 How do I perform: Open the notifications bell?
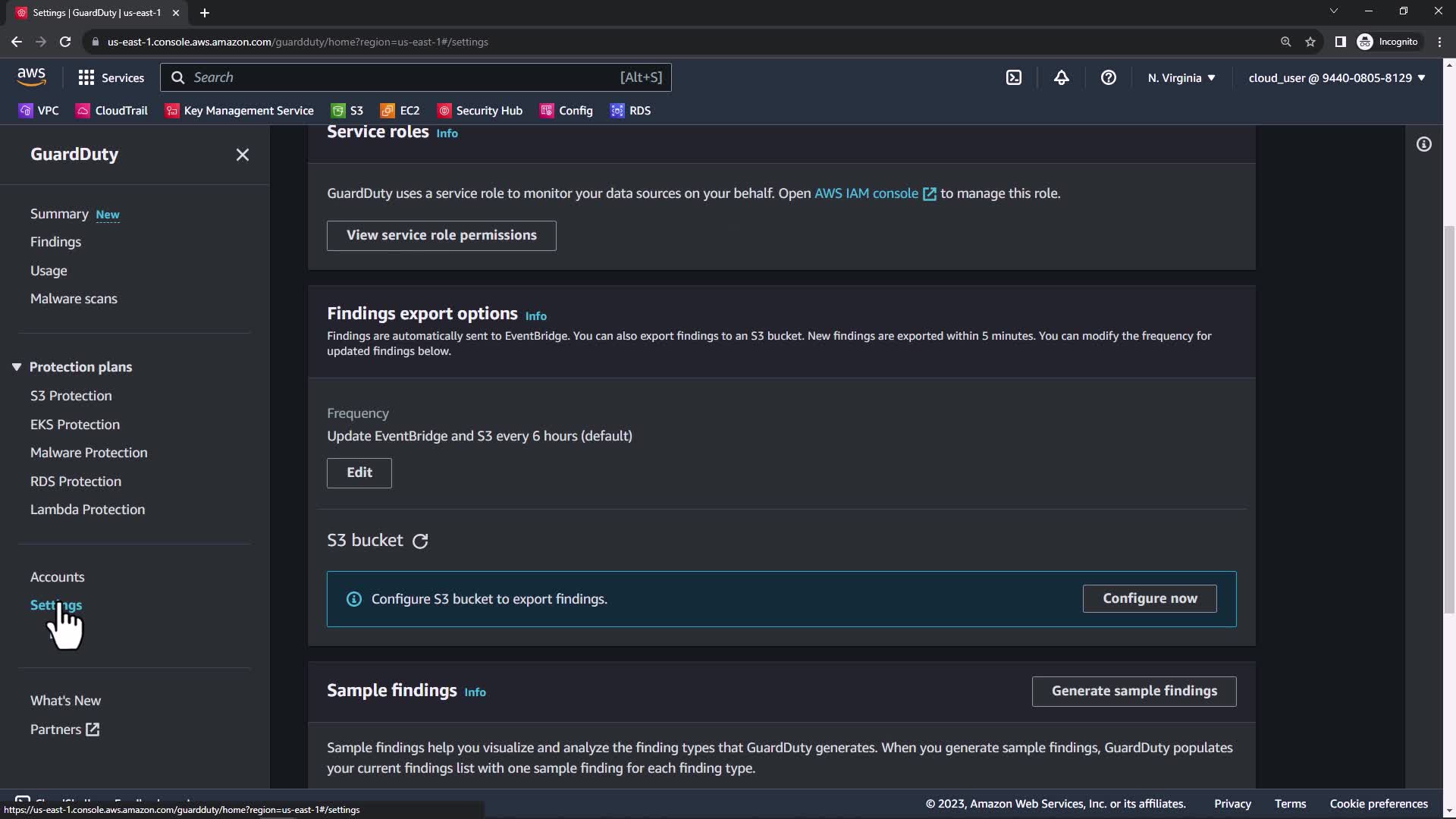point(1061,77)
